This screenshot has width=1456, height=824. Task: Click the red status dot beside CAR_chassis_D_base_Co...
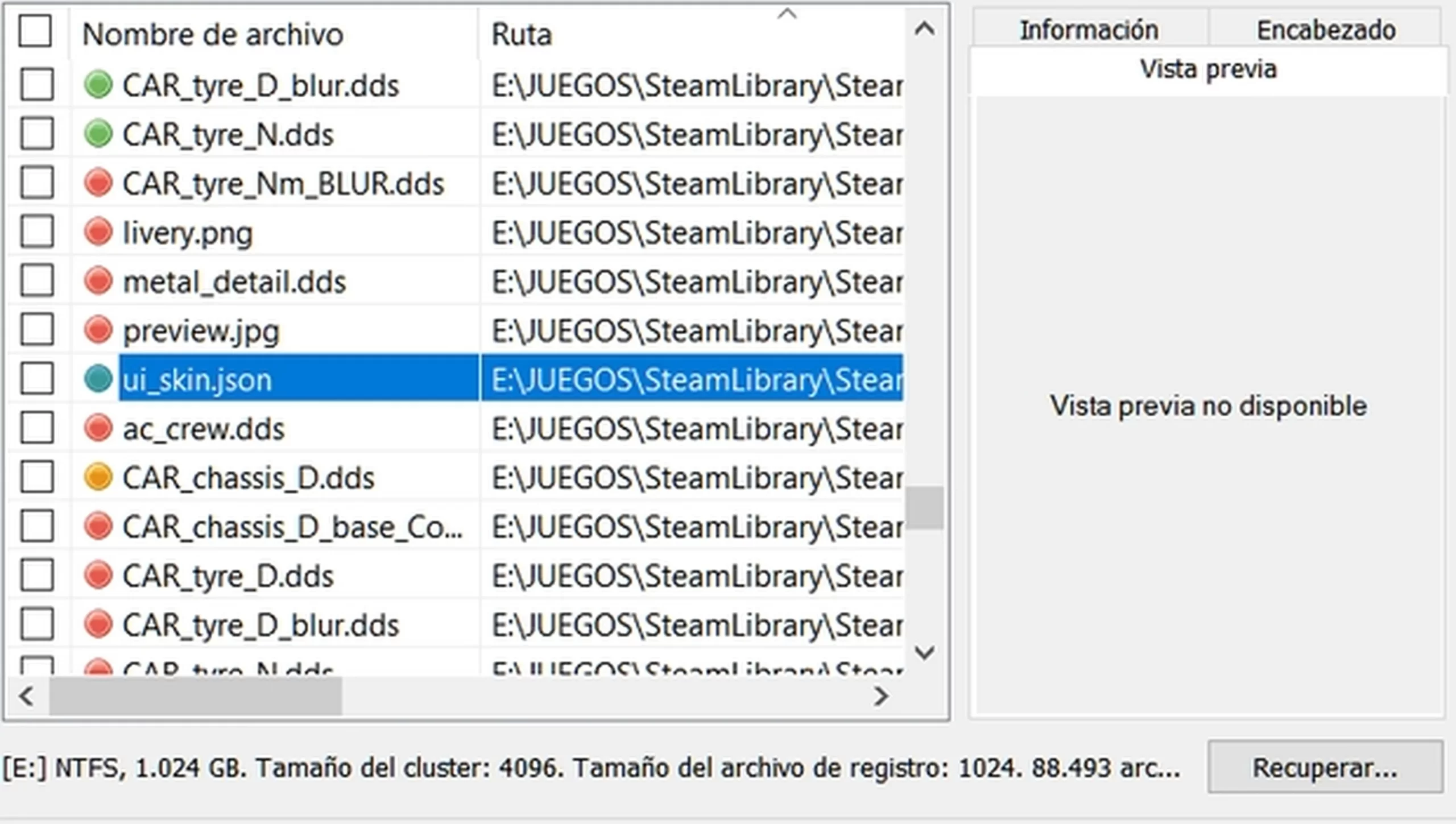(x=98, y=526)
